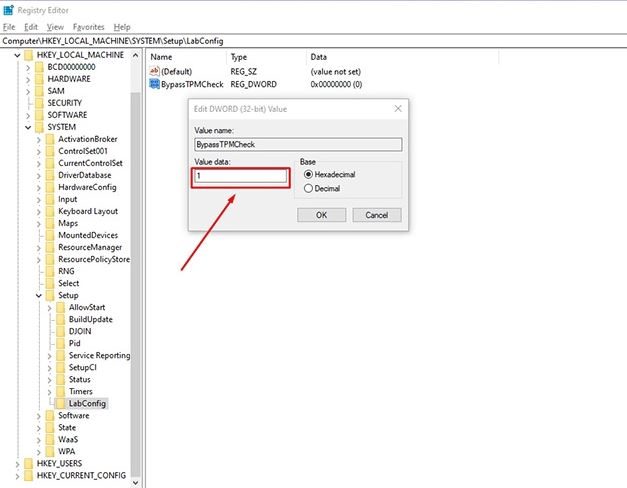Click the SYSTEM folder icon
The image size is (627, 488).
39,127
